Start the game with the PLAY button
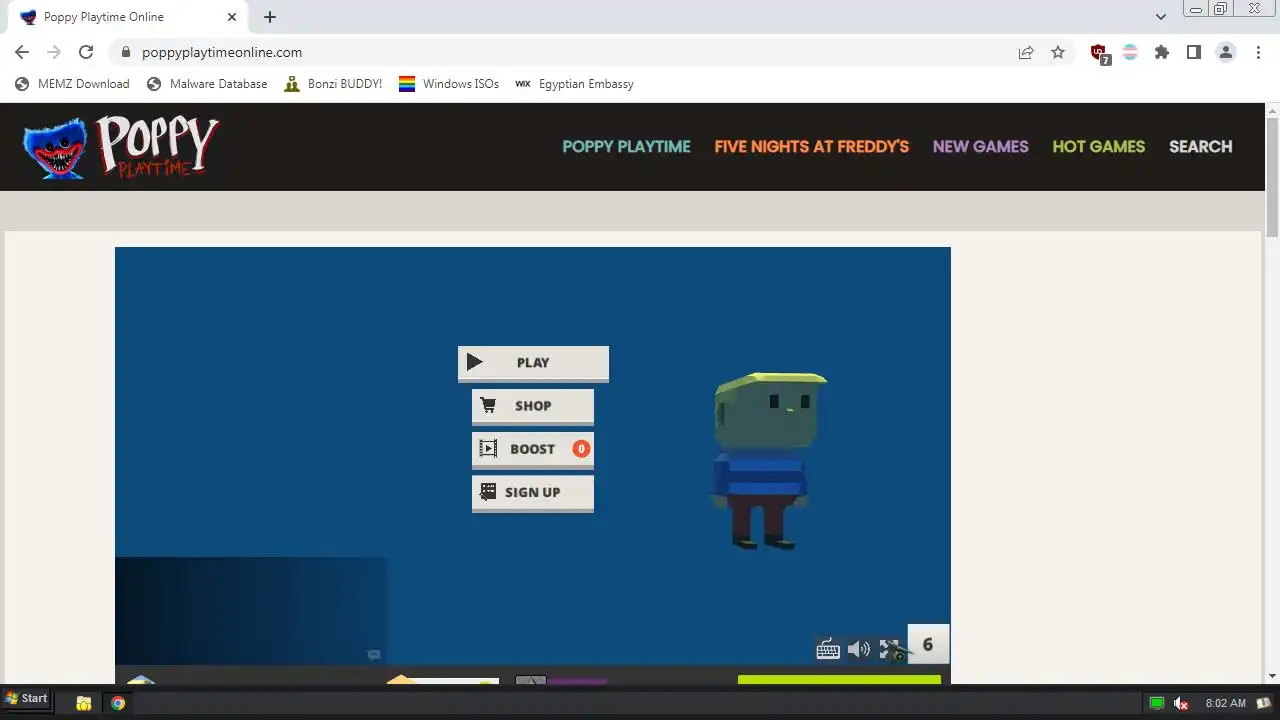The image size is (1280, 720). click(x=533, y=363)
